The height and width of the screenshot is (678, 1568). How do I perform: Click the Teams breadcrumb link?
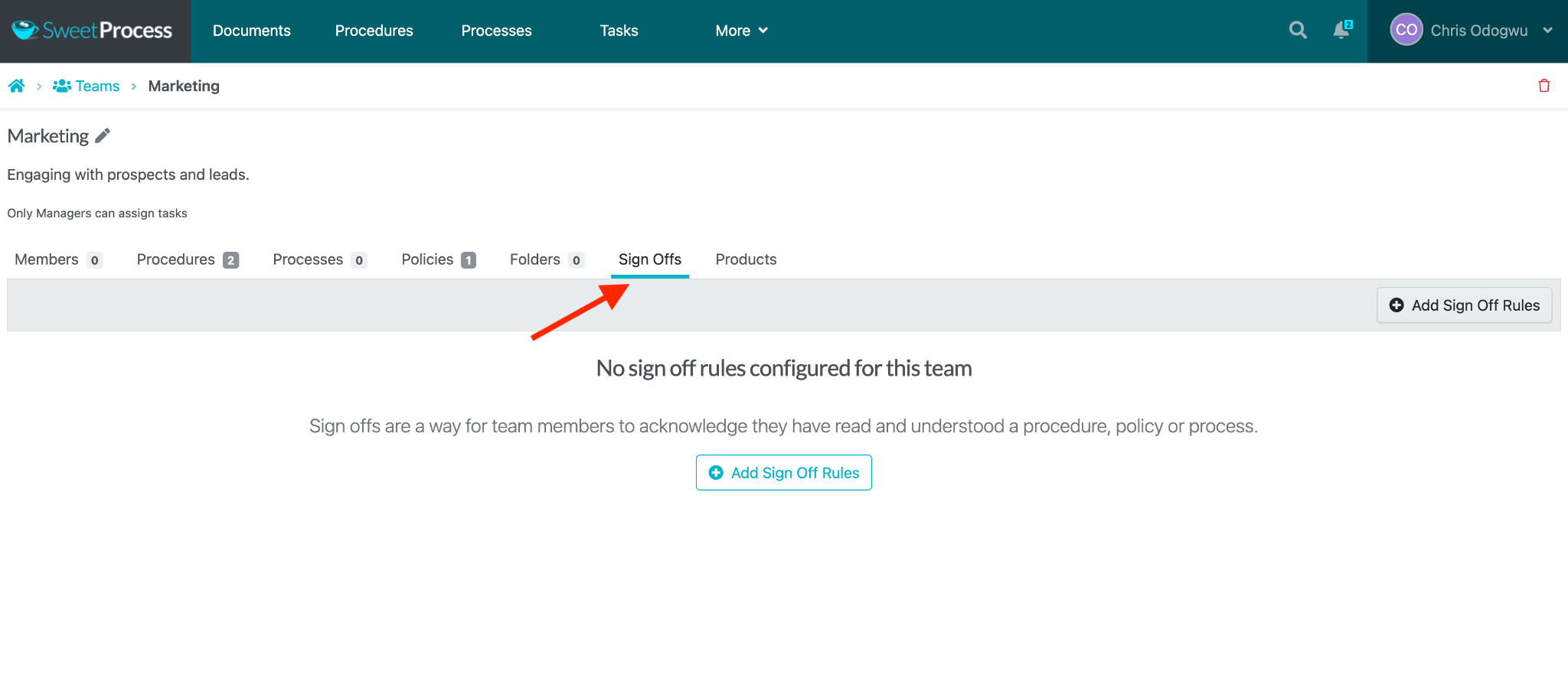(96, 86)
